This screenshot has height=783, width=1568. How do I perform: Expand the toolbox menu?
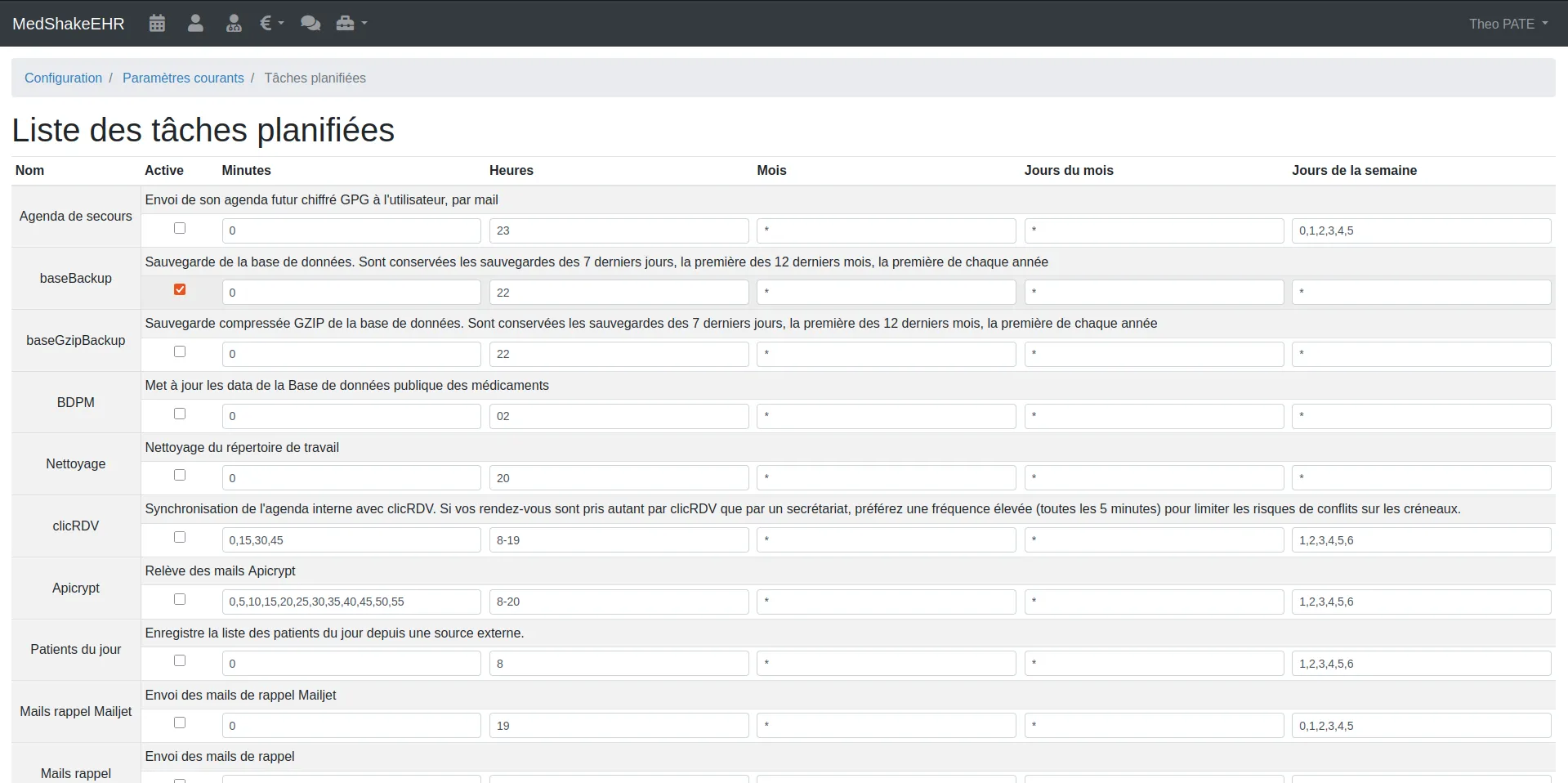point(351,24)
